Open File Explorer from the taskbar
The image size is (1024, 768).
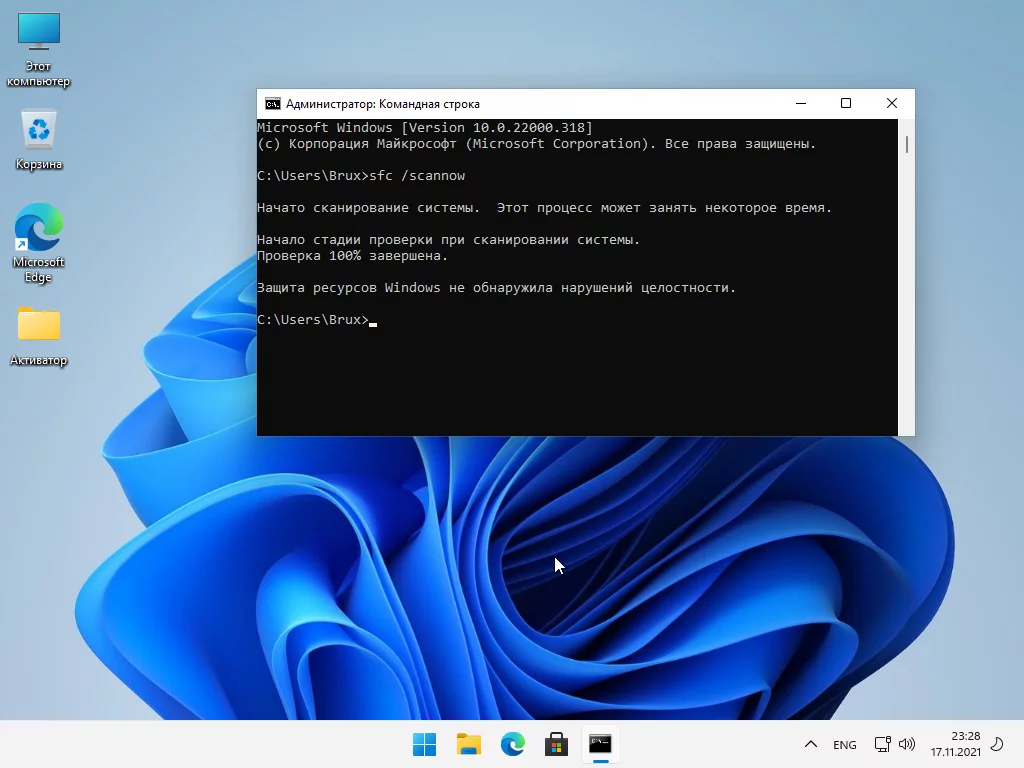coord(468,744)
